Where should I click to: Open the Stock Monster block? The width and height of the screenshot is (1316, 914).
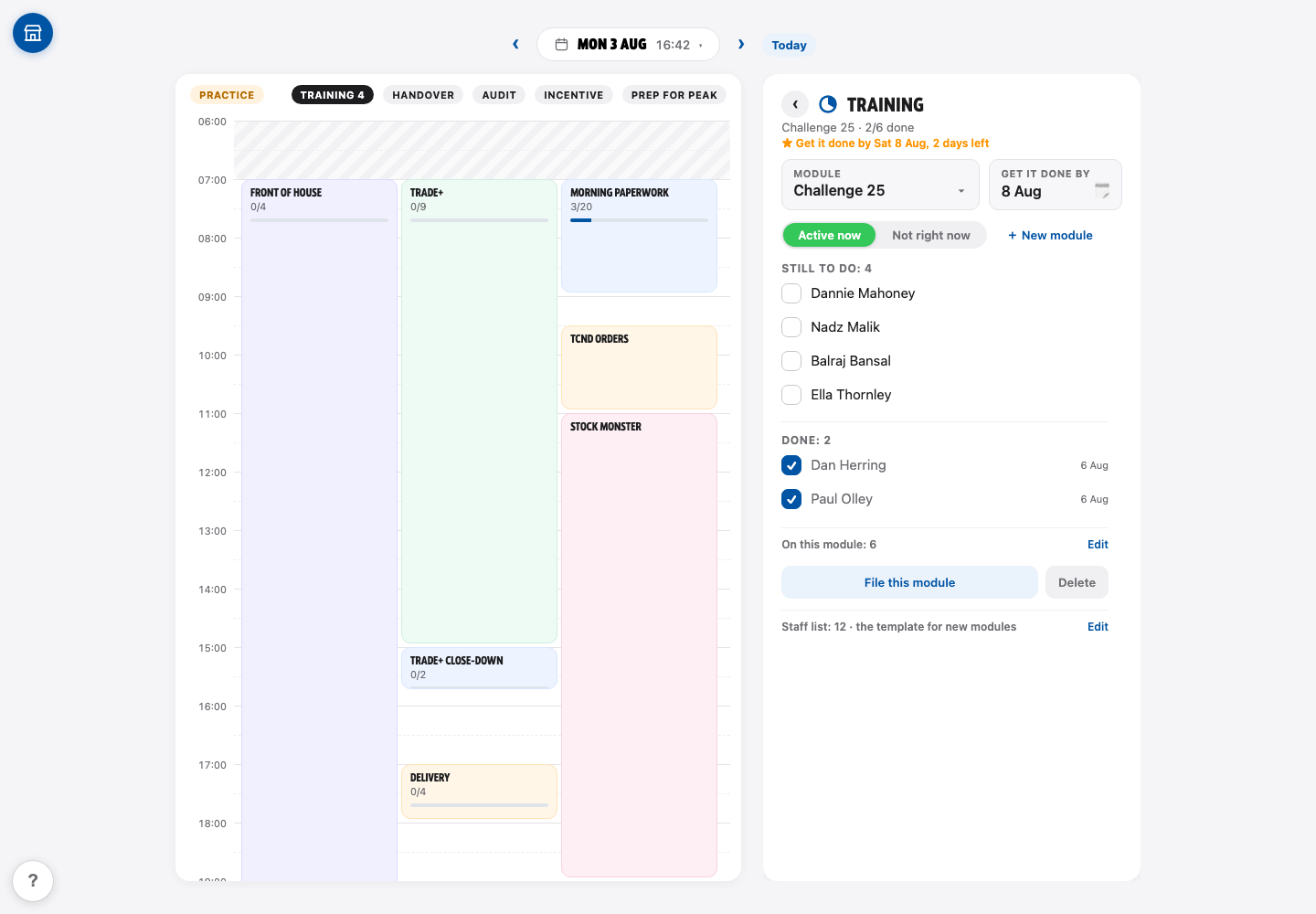(639, 645)
